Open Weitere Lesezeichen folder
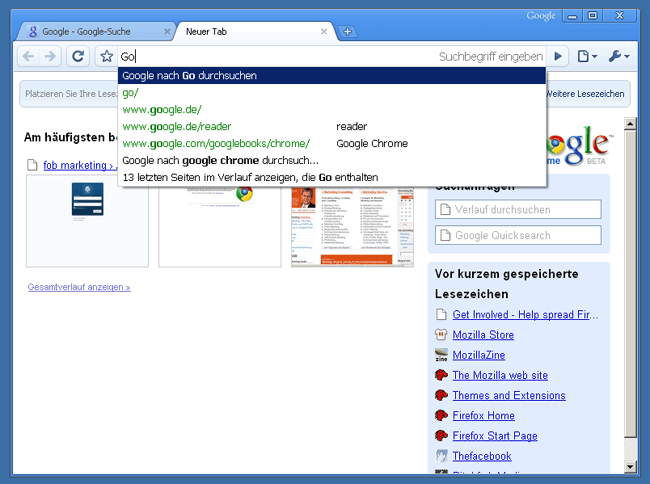Viewport: 650px width, 484px height. pyautogui.click(x=585, y=94)
